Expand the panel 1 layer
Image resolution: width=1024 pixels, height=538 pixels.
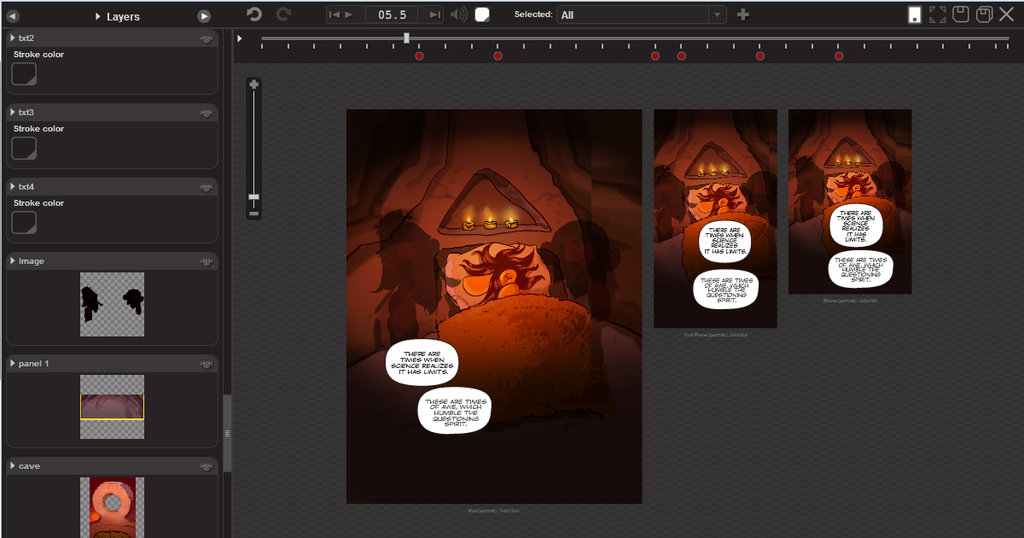(x=12, y=364)
